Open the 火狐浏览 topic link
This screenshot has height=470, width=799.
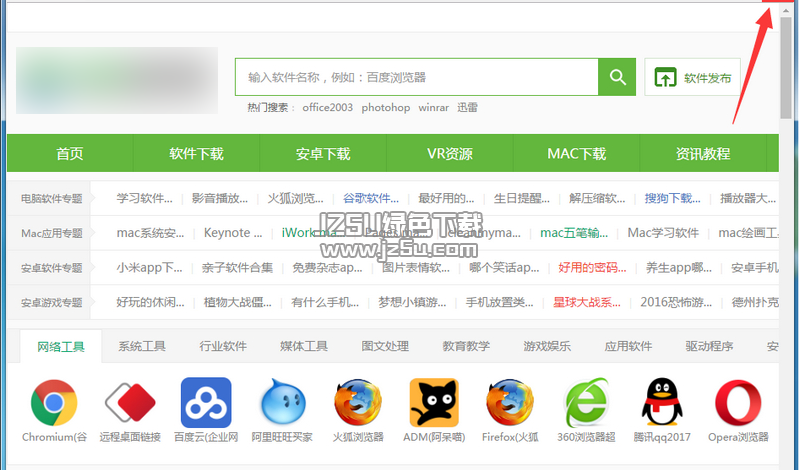pos(296,198)
